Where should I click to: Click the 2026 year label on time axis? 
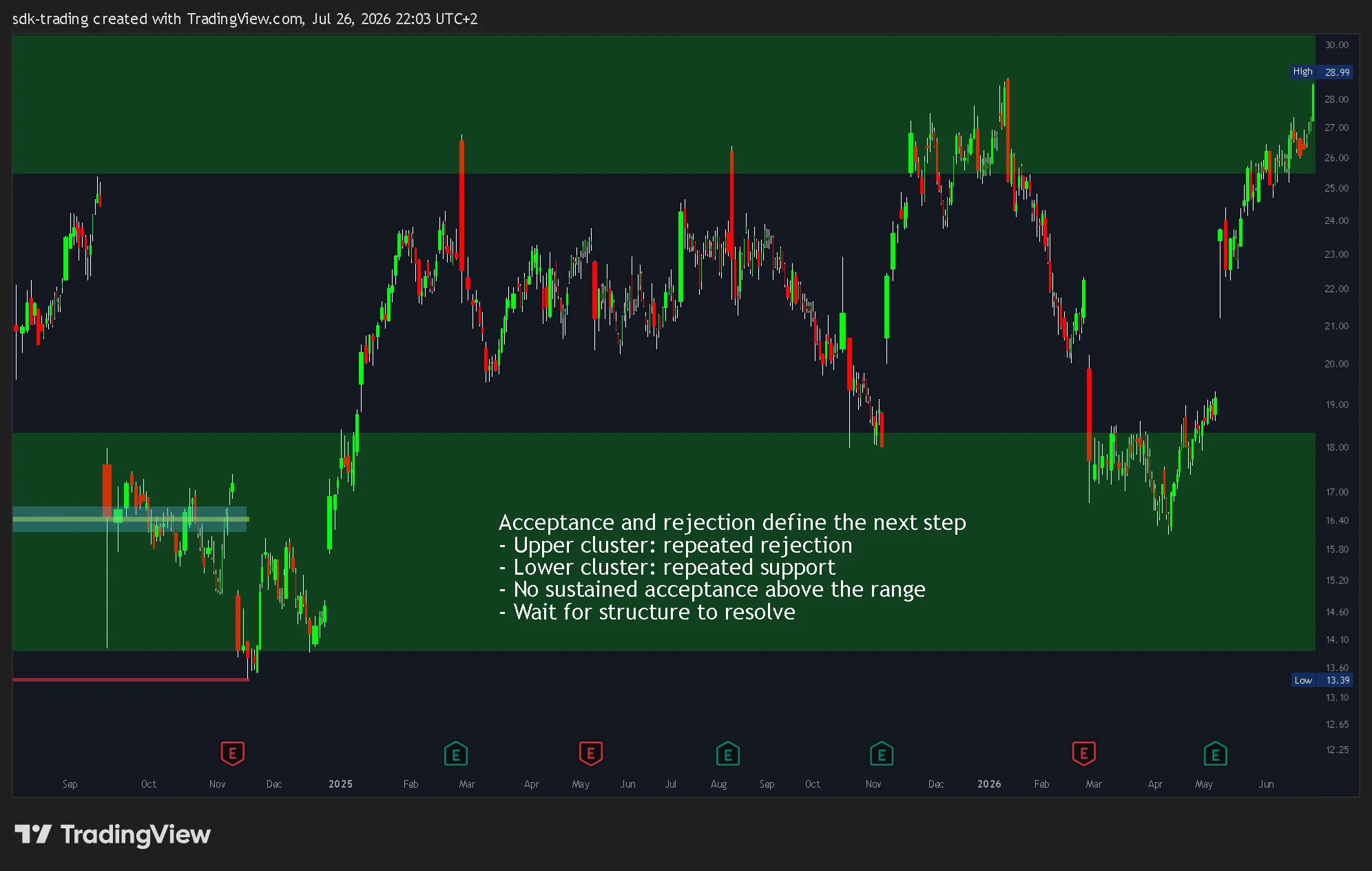pos(989,784)
